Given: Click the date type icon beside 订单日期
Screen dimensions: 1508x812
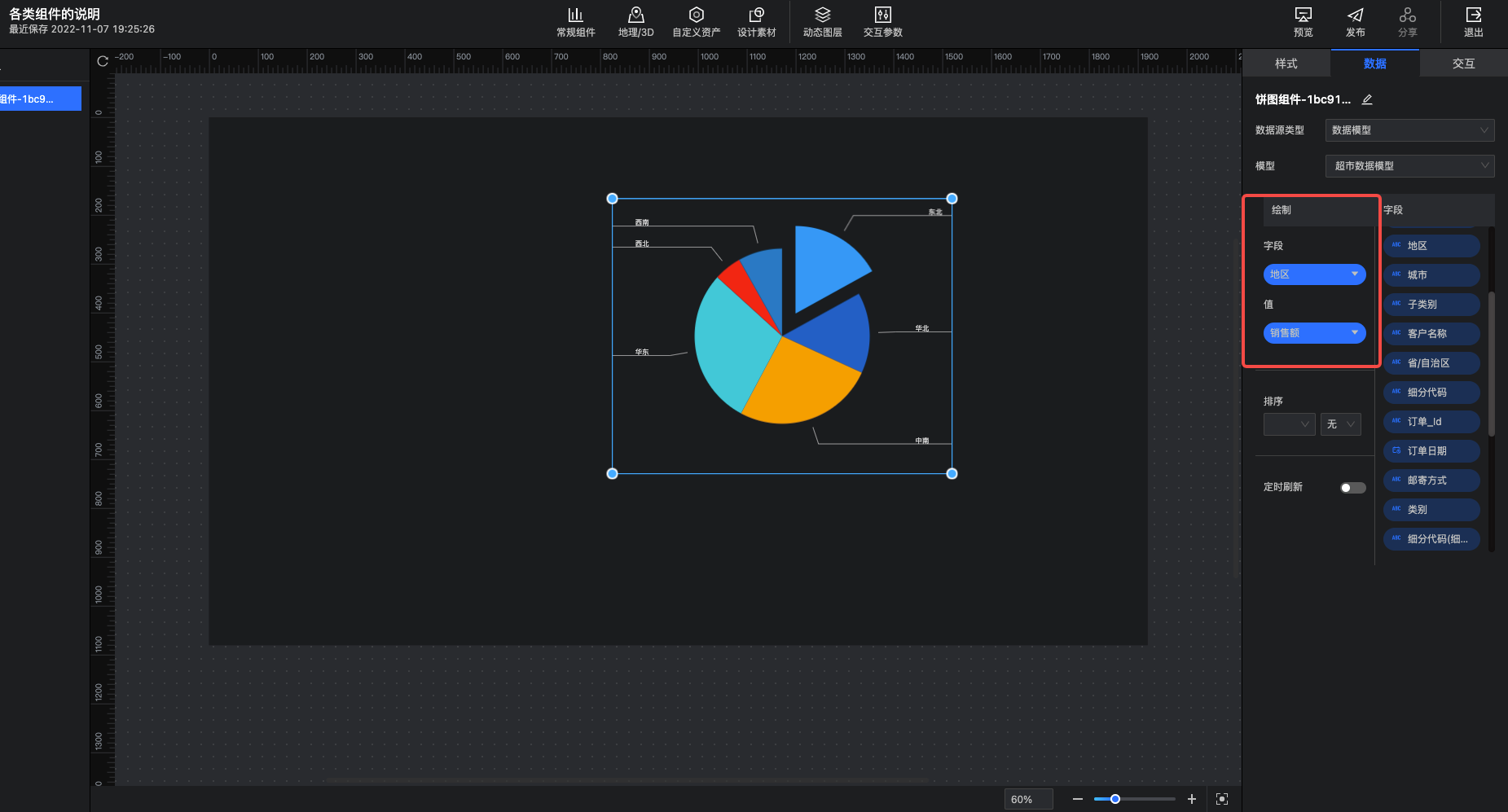Looking at the screenshot, I should point(1396,450).
